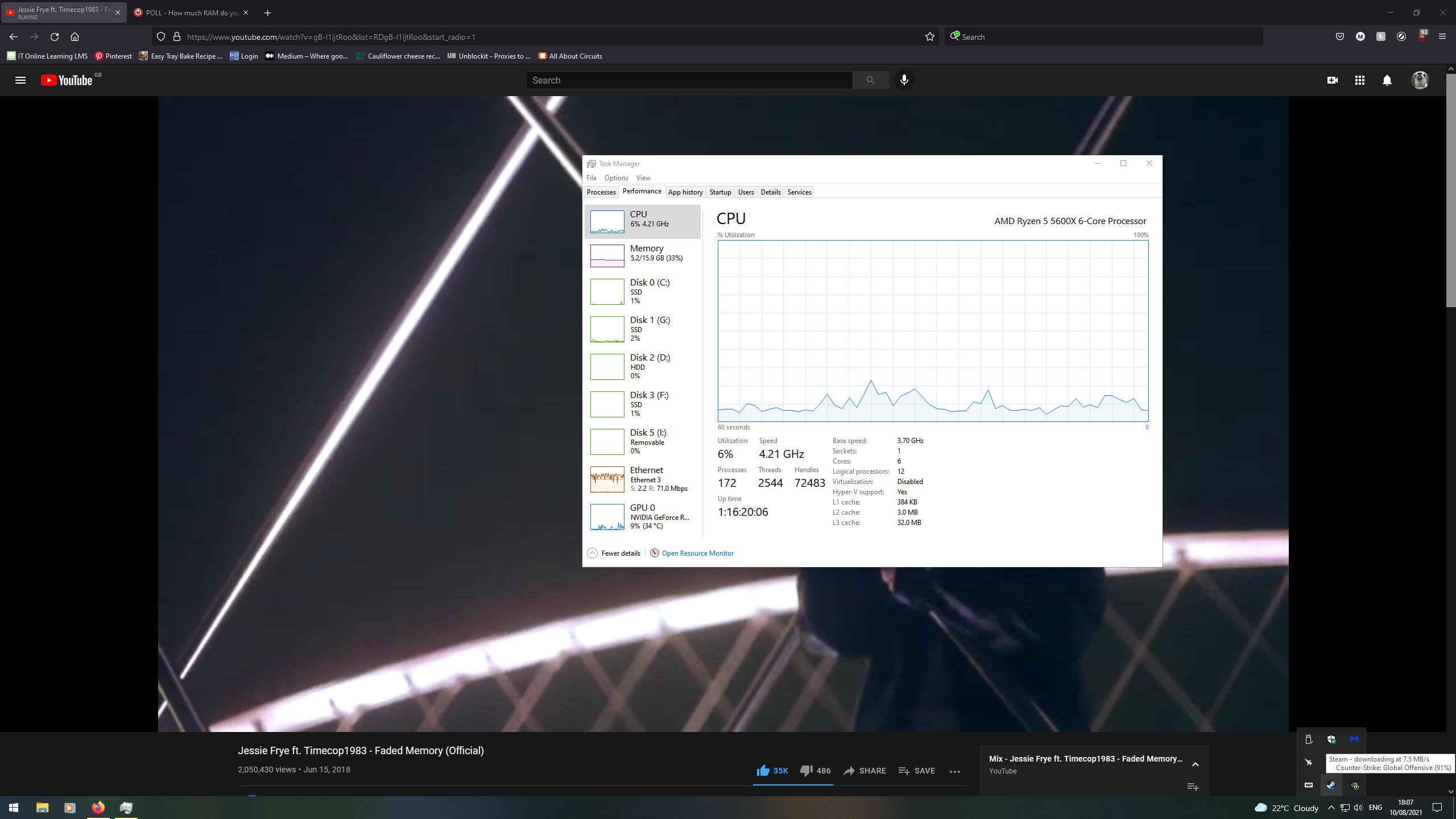This screenshot has width=1456, height=819.
Task: Click the Steam tray icon
Action: tap(1331, 785)
